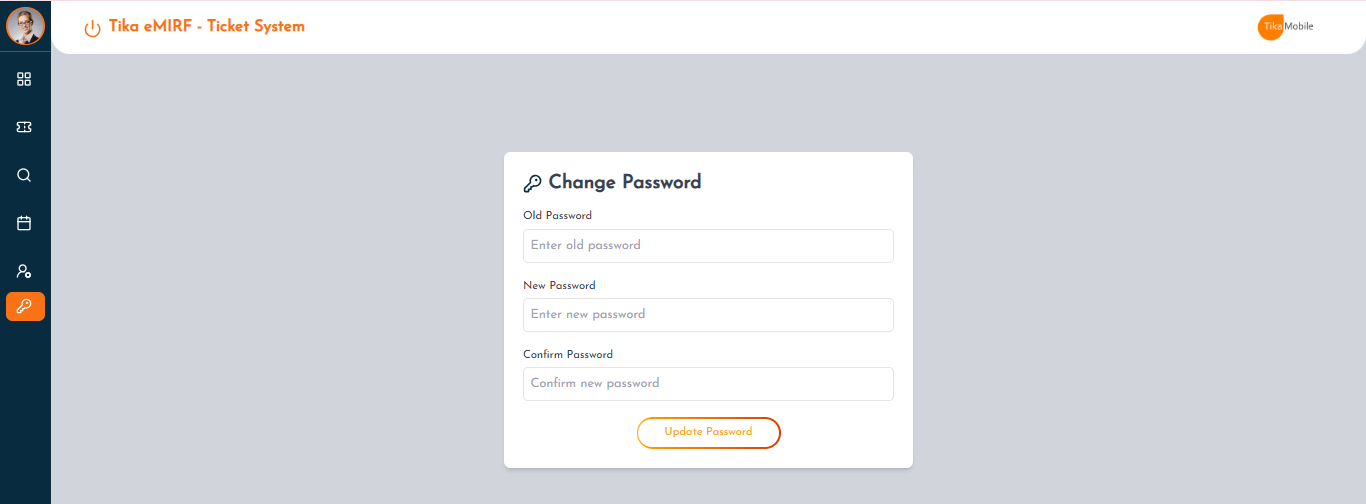This screenshot has height=504, width=1366.
Task: Focus the Enter old password field
Action: [x=708, y=246]
